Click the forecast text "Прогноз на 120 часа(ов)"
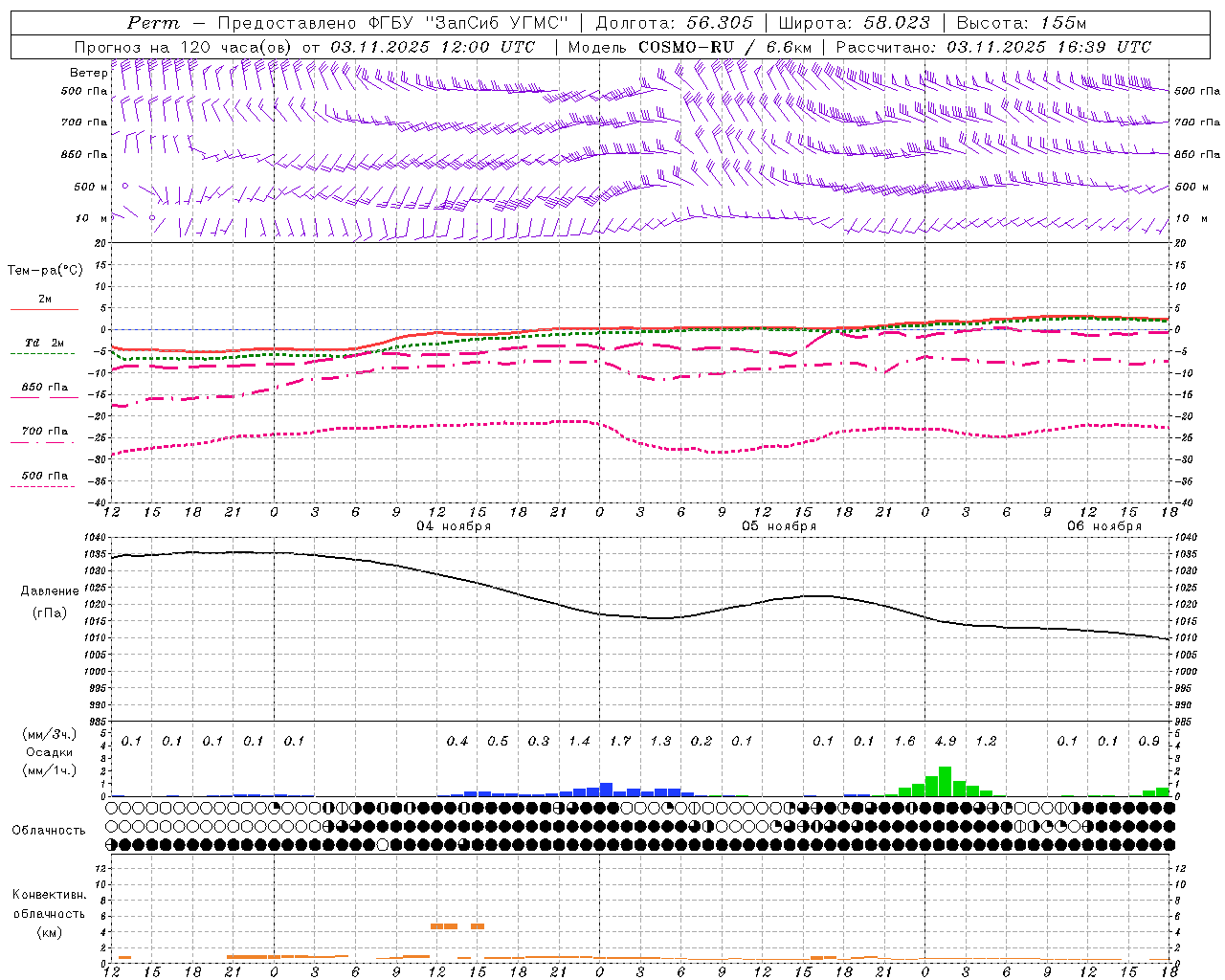The height and width of the screenshot is (980, 1225). pyautogui.click(x=185, y=47)
